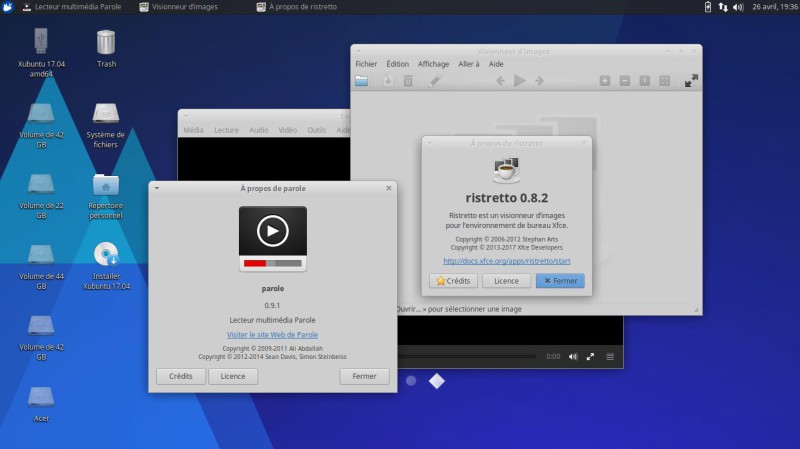Screen dimensions: 800x449
Task: Toggle fullscreen in the Ristretto toolbar
Action: [x=691, y=81]
